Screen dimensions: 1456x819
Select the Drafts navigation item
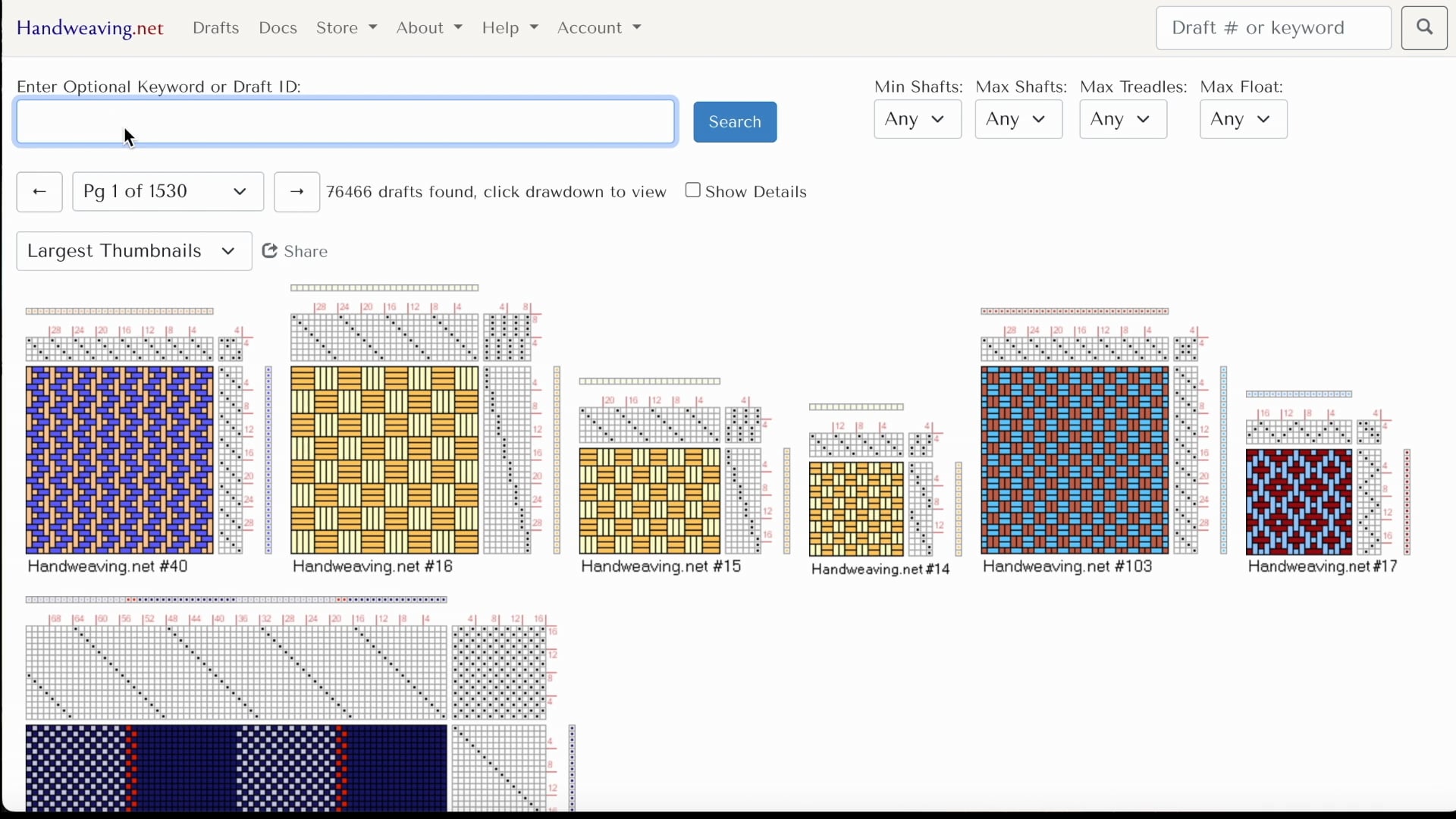point(215,28)
